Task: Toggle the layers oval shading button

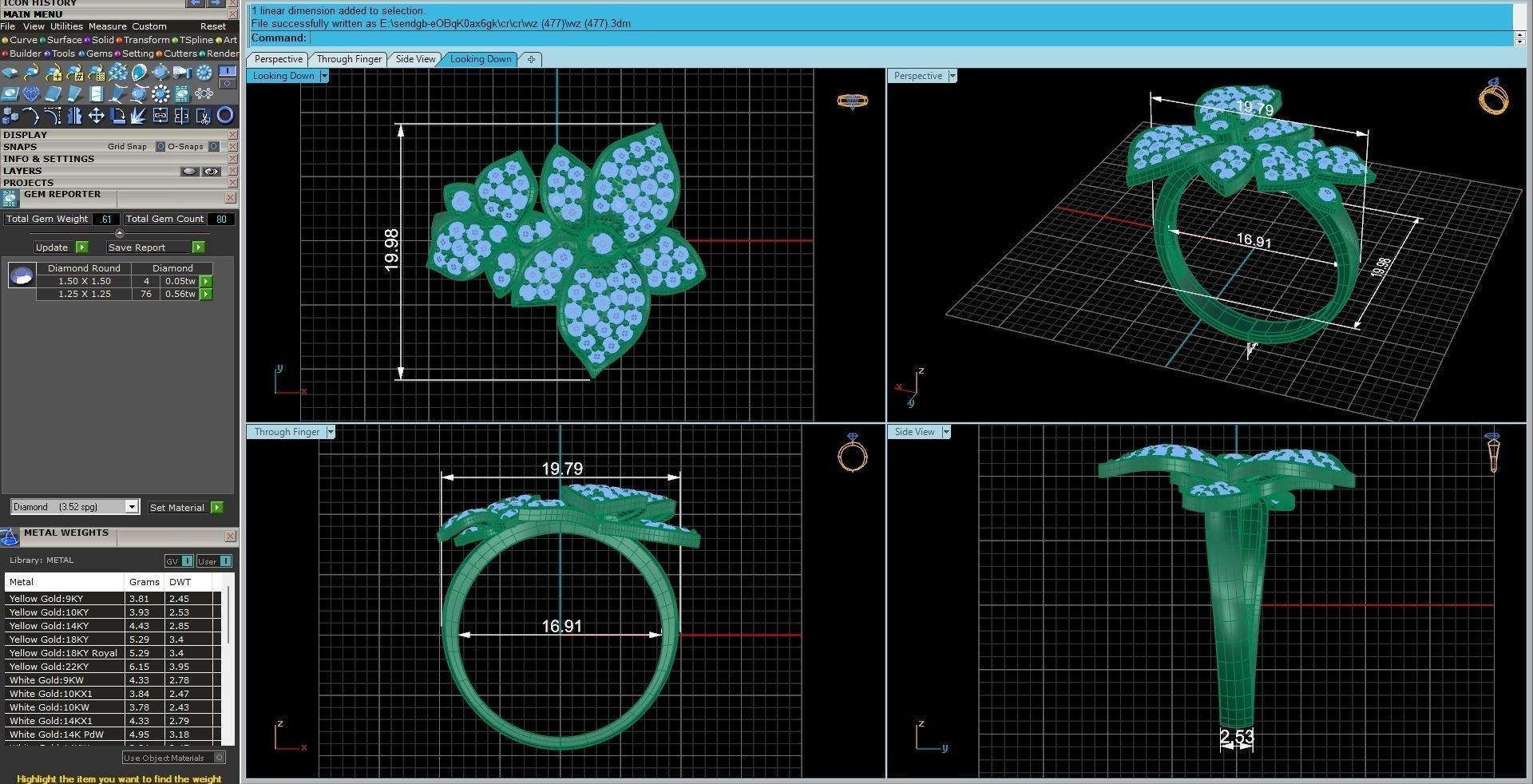Action: coord(189,171)
